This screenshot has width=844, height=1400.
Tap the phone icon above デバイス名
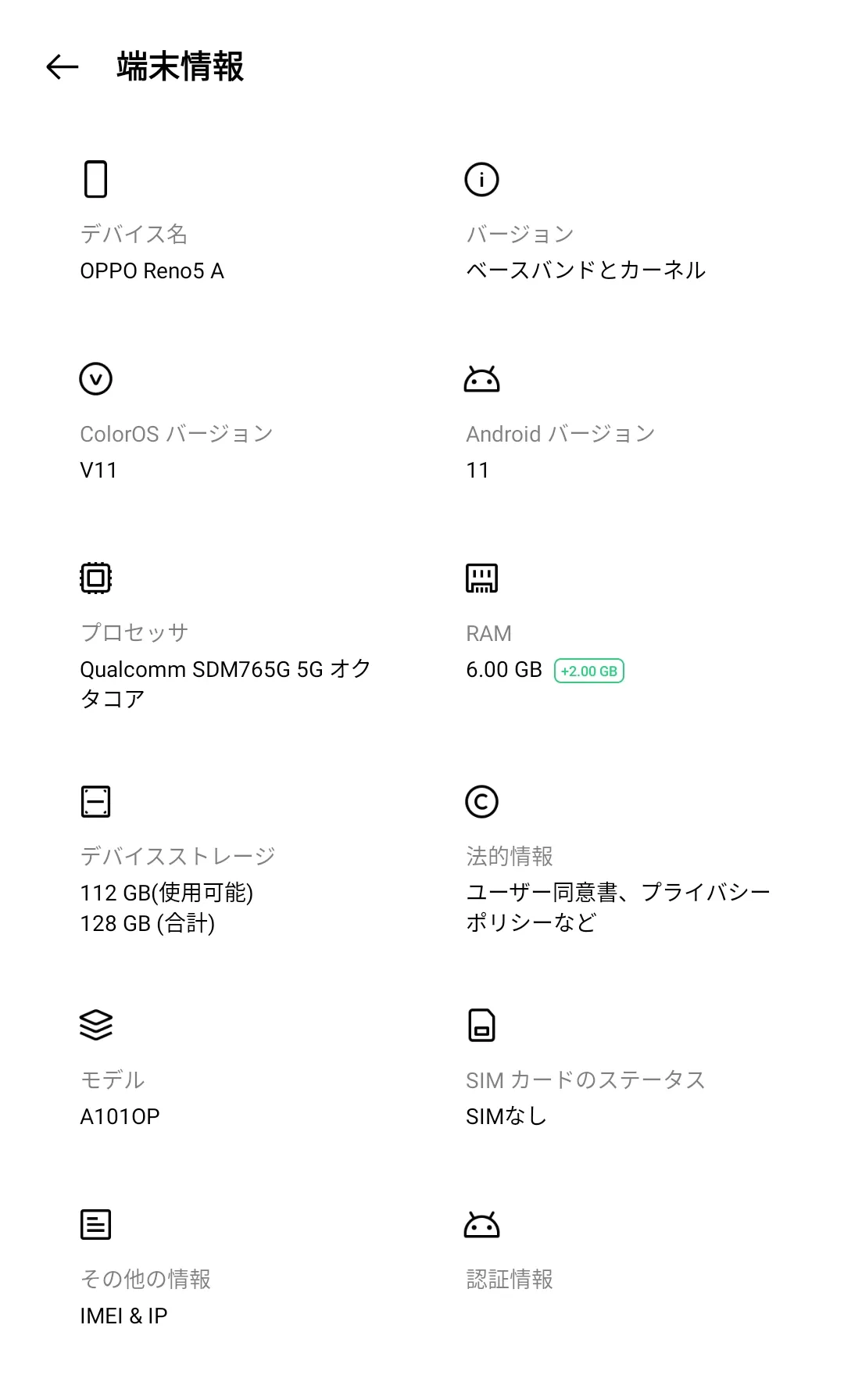coord(95,179)
